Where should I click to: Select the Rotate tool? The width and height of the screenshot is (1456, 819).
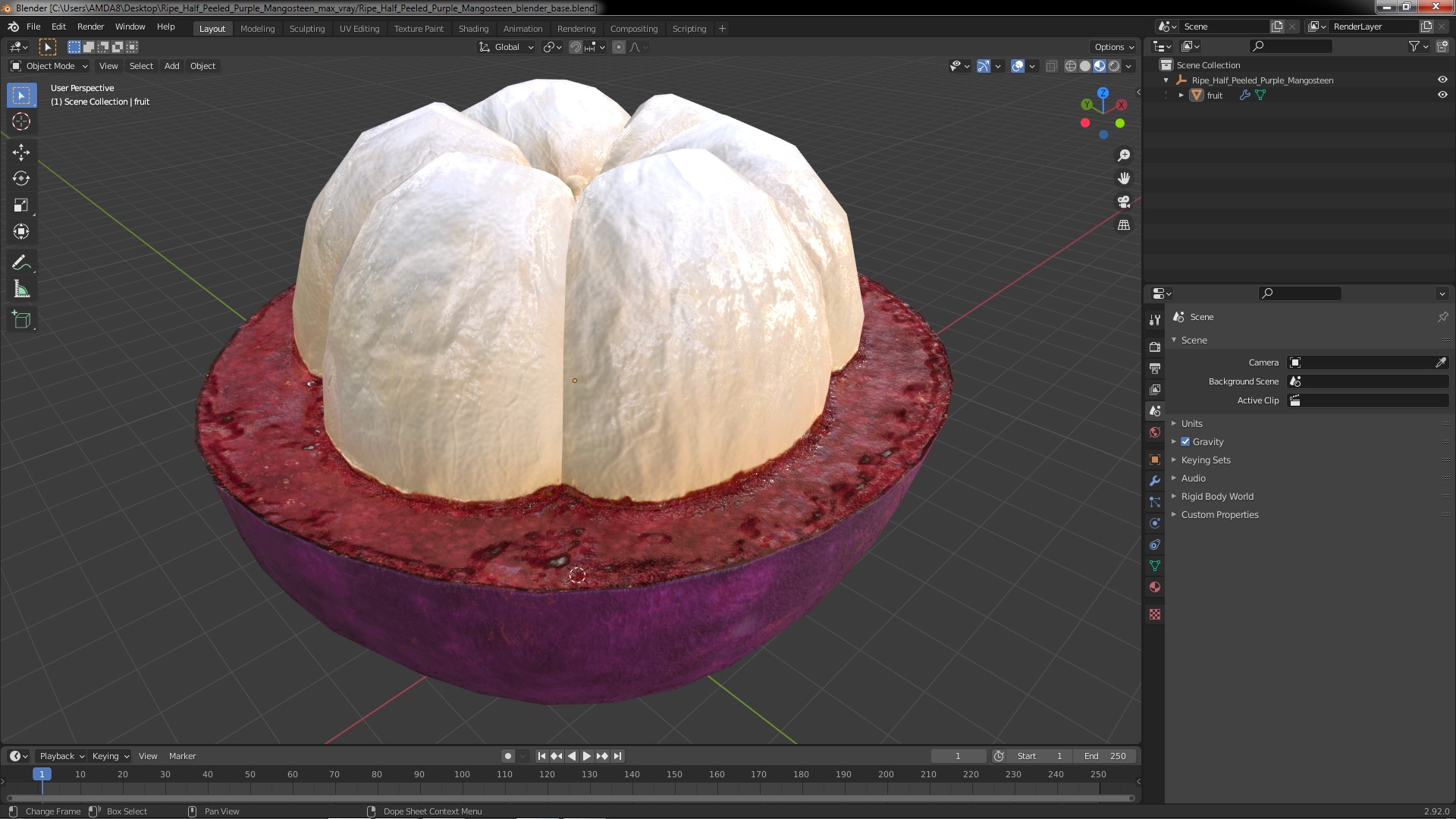(21, 178)
